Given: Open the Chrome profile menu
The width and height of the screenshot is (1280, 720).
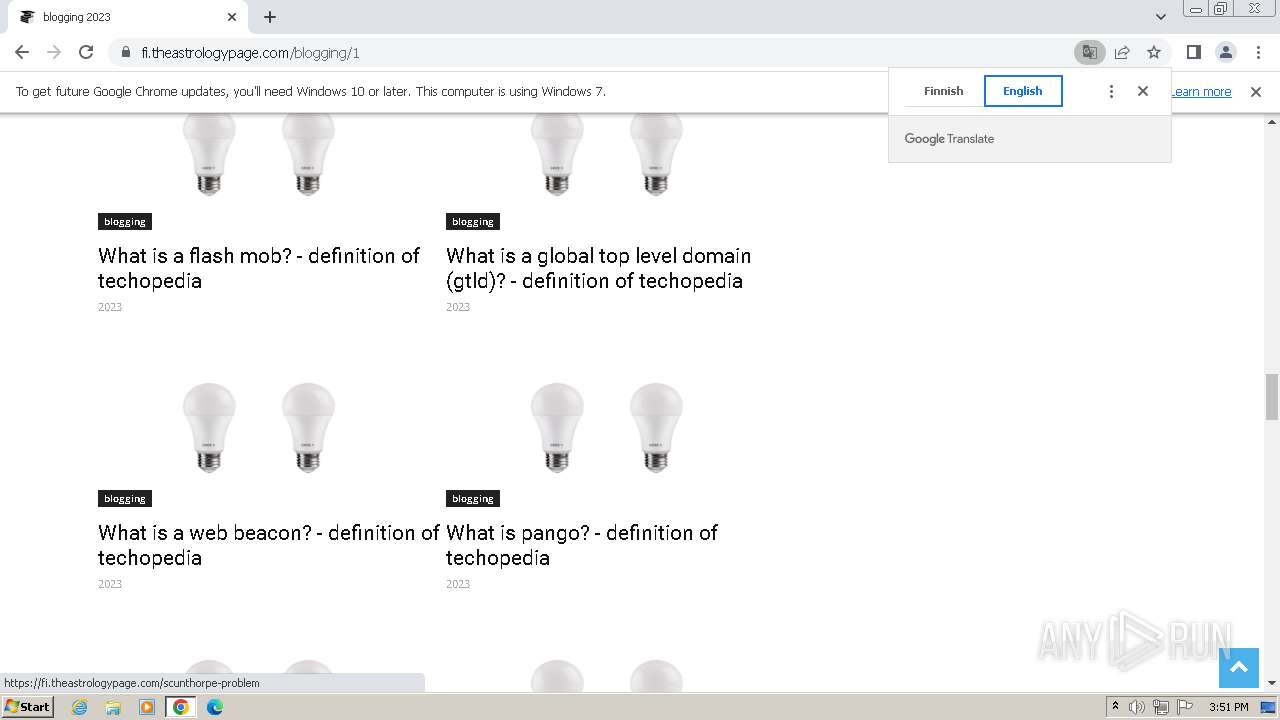Looking at the screenshot, I should (x=1225, y=52).
